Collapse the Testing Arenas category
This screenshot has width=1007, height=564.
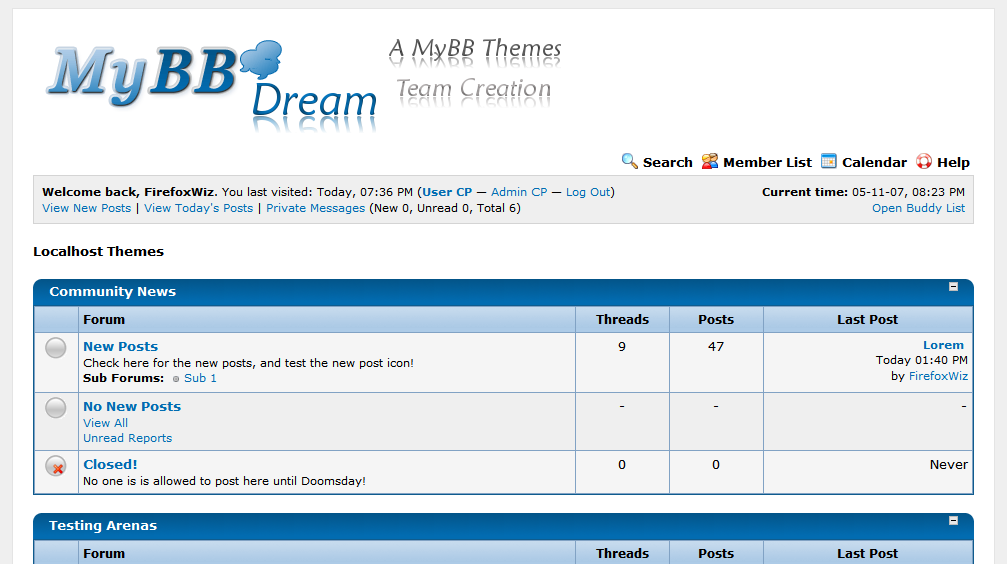(953, 521)
